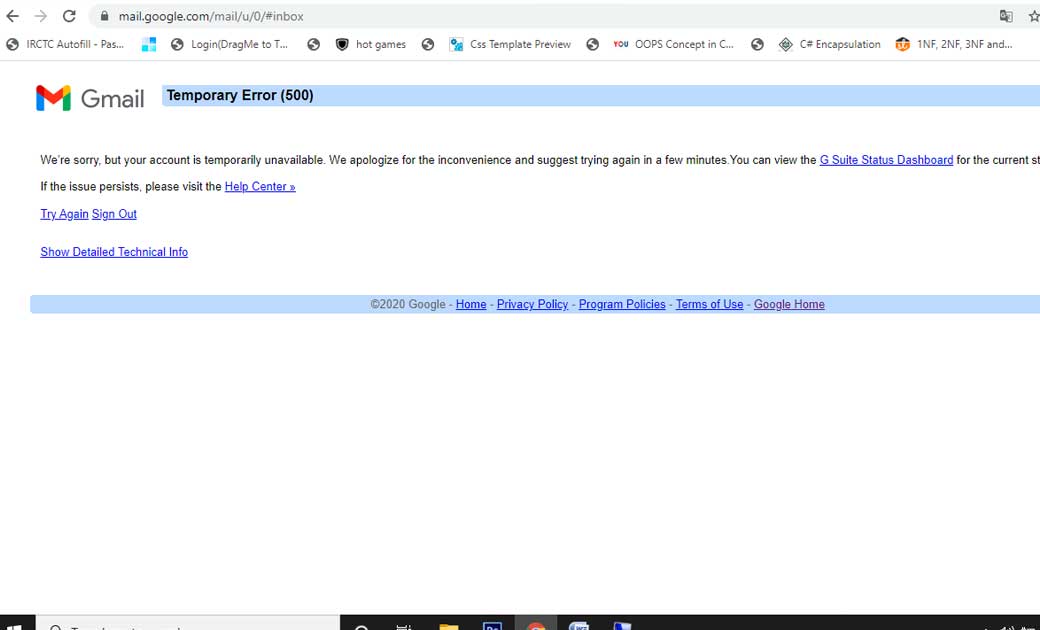
Task: Open the translate page icon
Action: [x=1006, y=17]
